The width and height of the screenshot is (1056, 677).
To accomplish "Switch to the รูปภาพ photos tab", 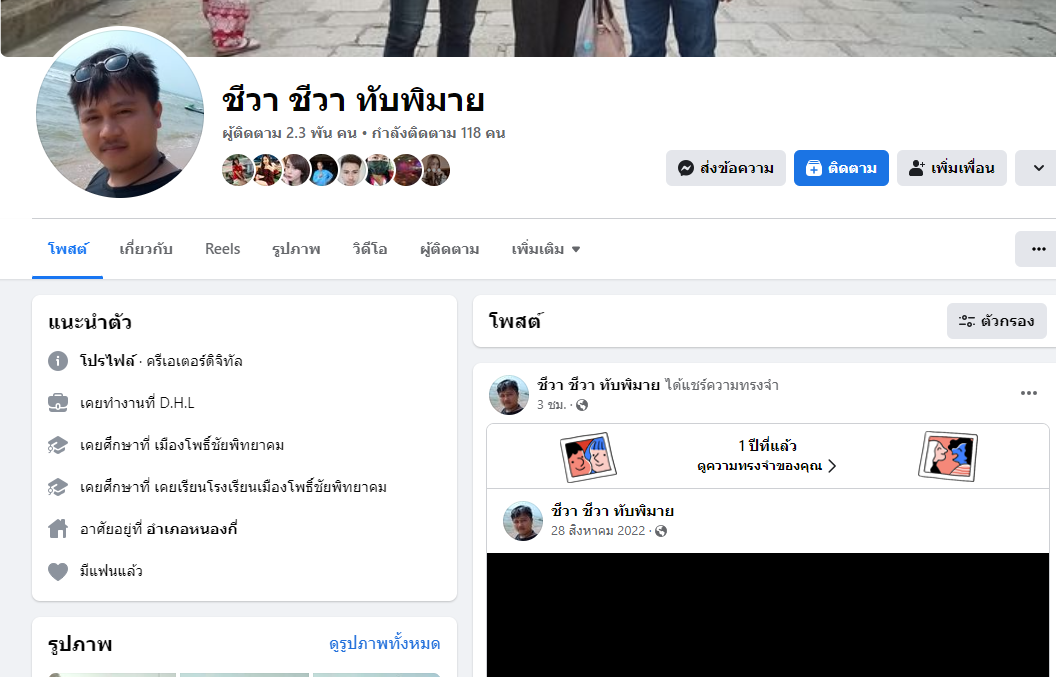I will tap(296, 249).
